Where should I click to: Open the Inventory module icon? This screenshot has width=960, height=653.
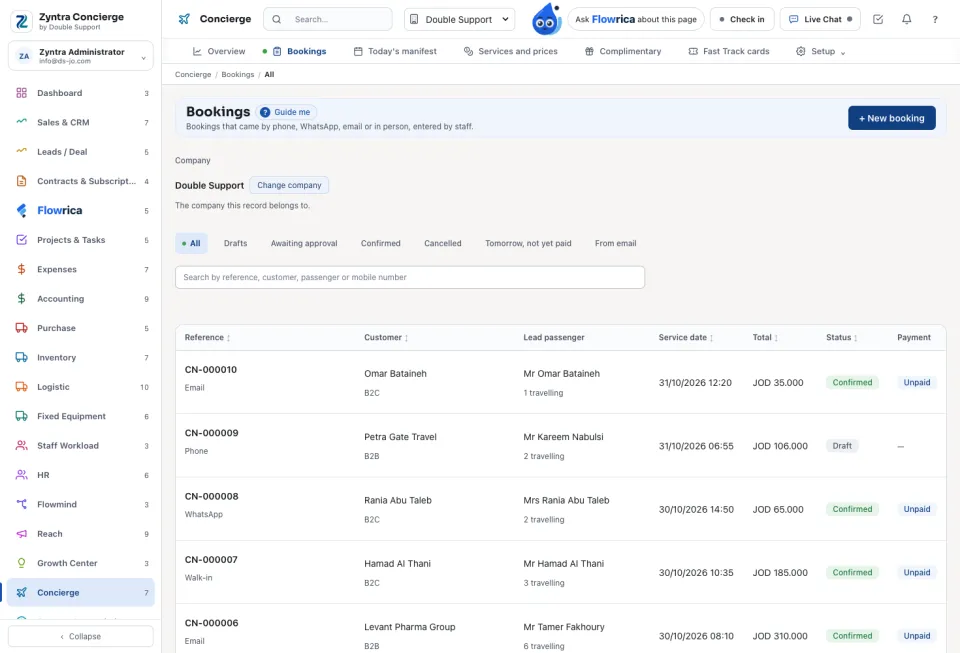(x=21, y=357)
